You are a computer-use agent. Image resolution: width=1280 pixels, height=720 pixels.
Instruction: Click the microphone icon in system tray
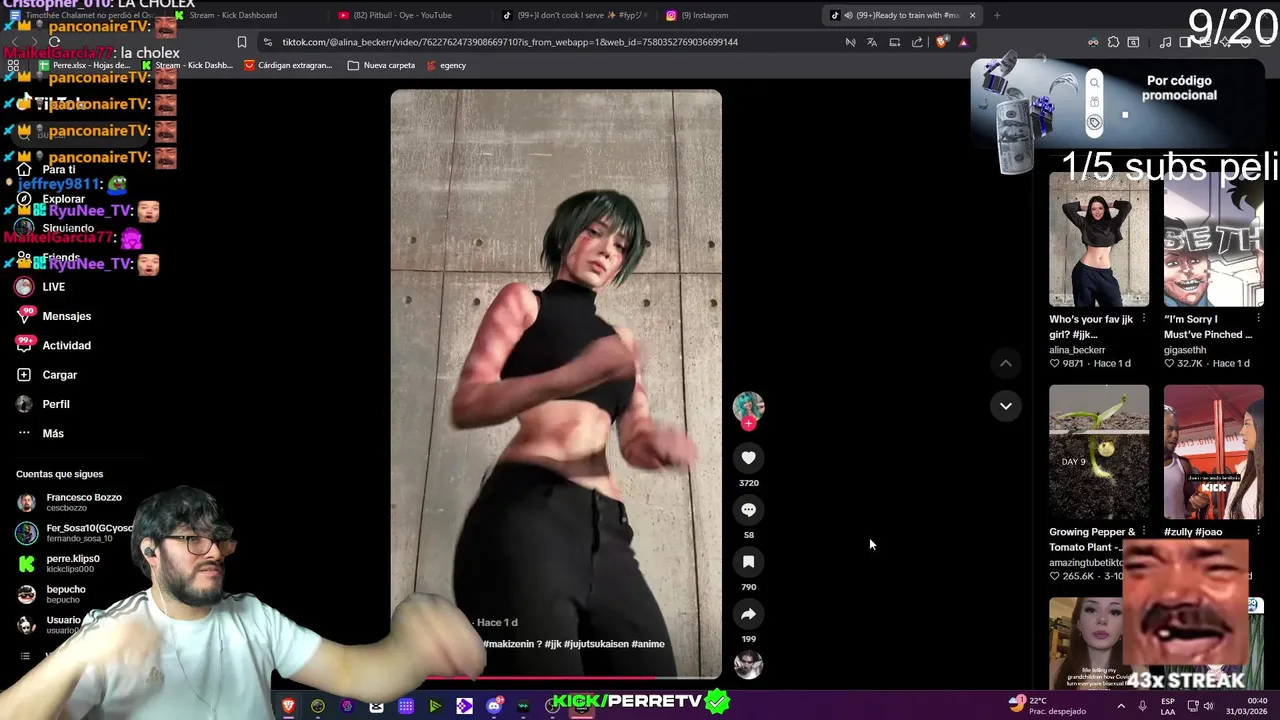click(1143, 706)
